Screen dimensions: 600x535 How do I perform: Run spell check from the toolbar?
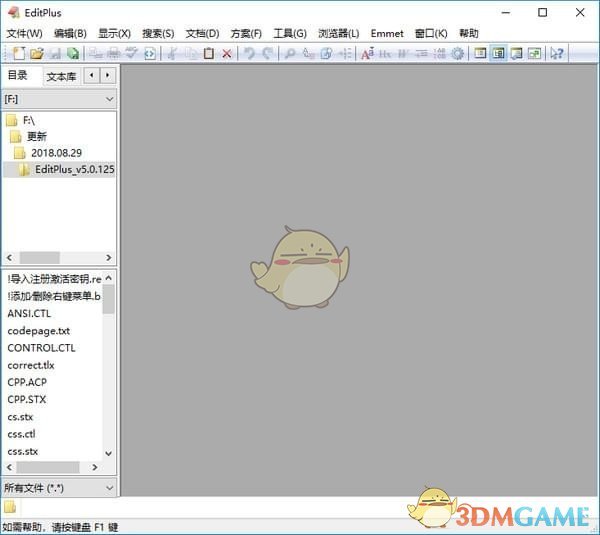point(131,53)
